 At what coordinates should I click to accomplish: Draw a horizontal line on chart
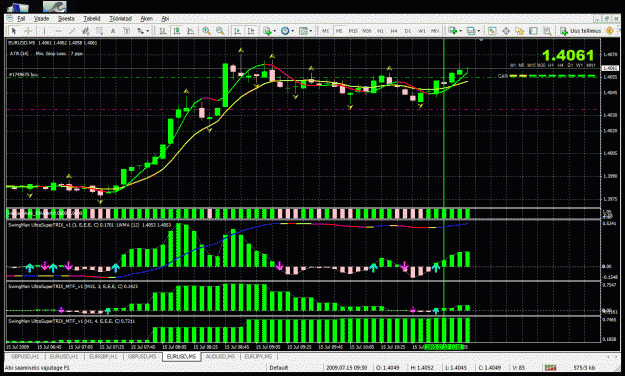click(58, 31)
